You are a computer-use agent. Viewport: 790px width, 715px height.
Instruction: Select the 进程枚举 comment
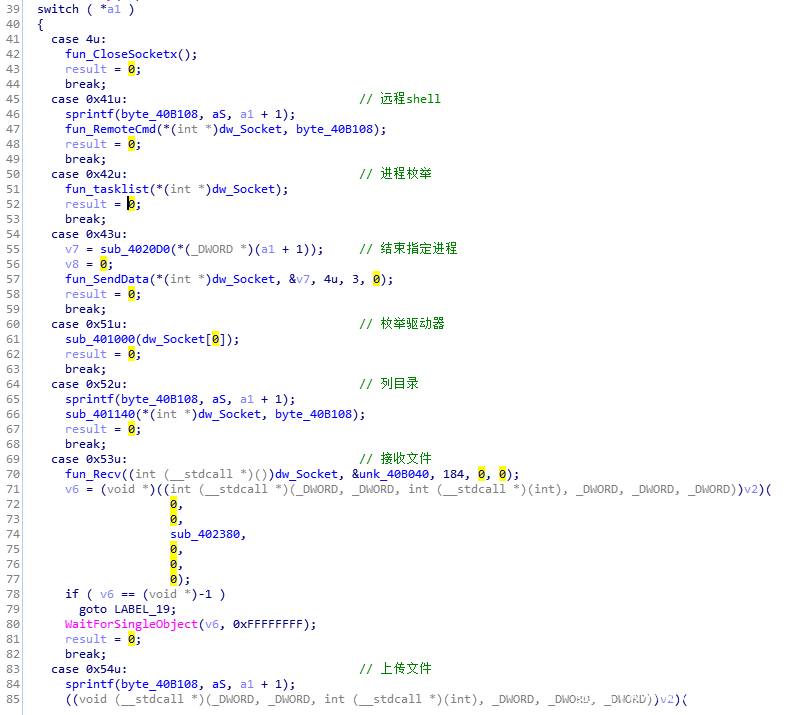397,174
